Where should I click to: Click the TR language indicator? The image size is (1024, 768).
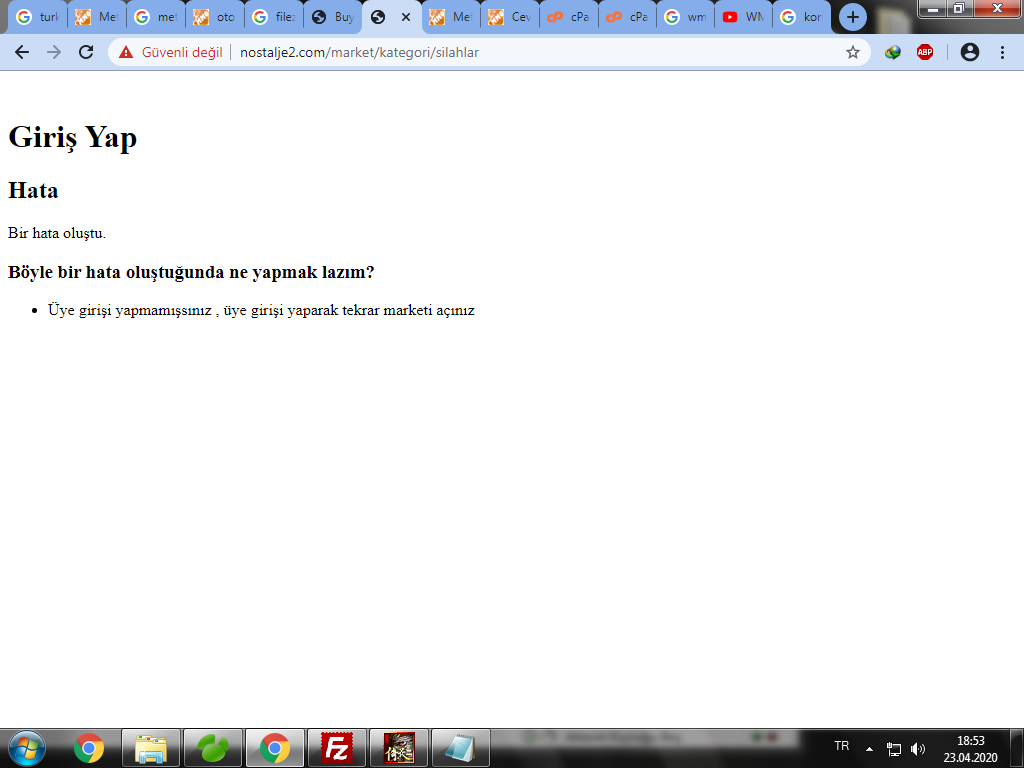pyautogui.click(x=841, y=746)
